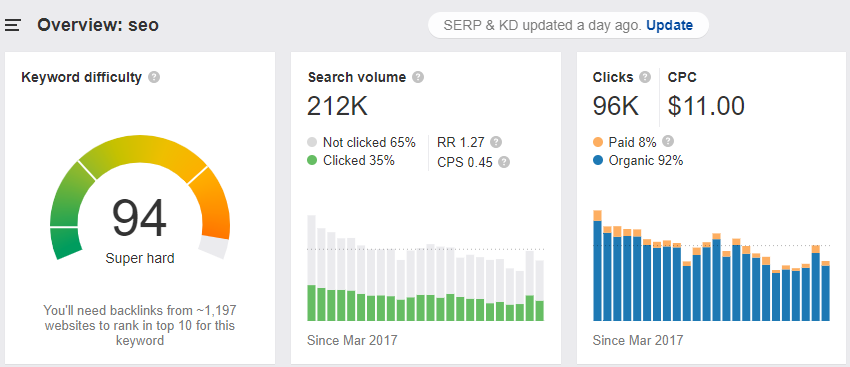Image resolution: width=850 pixels, height=367 pixels.
Task: Click the Overview: seo heading
Action: click(98, 25)
